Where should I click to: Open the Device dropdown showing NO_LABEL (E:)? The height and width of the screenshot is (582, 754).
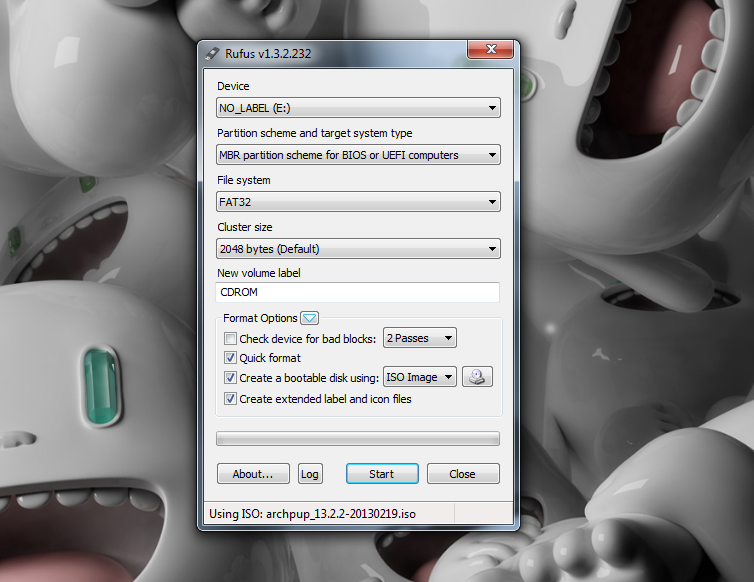(358, 108)
